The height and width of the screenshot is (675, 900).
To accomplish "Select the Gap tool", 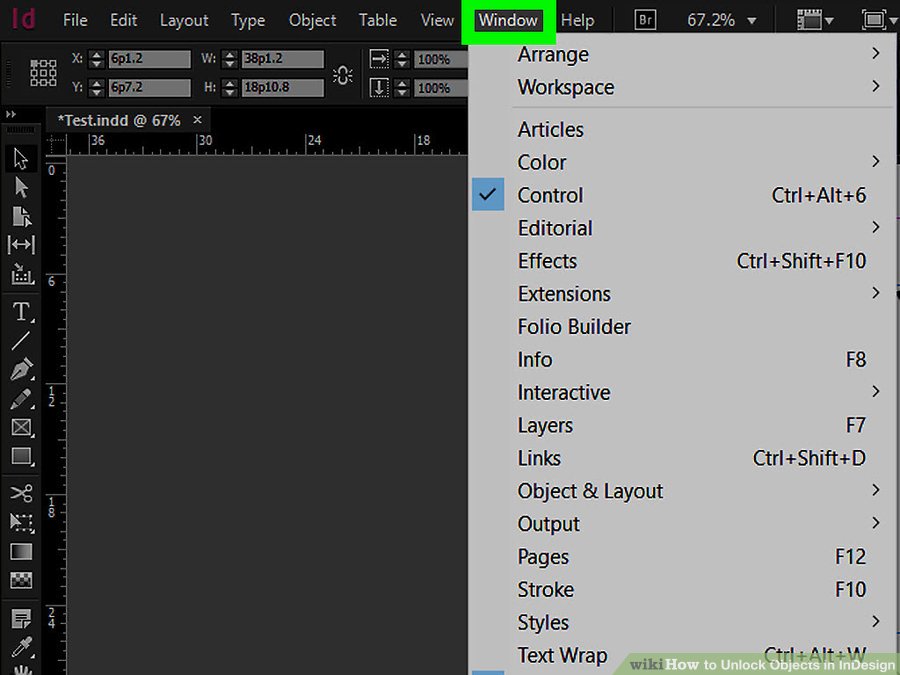I will pos(21,245).
